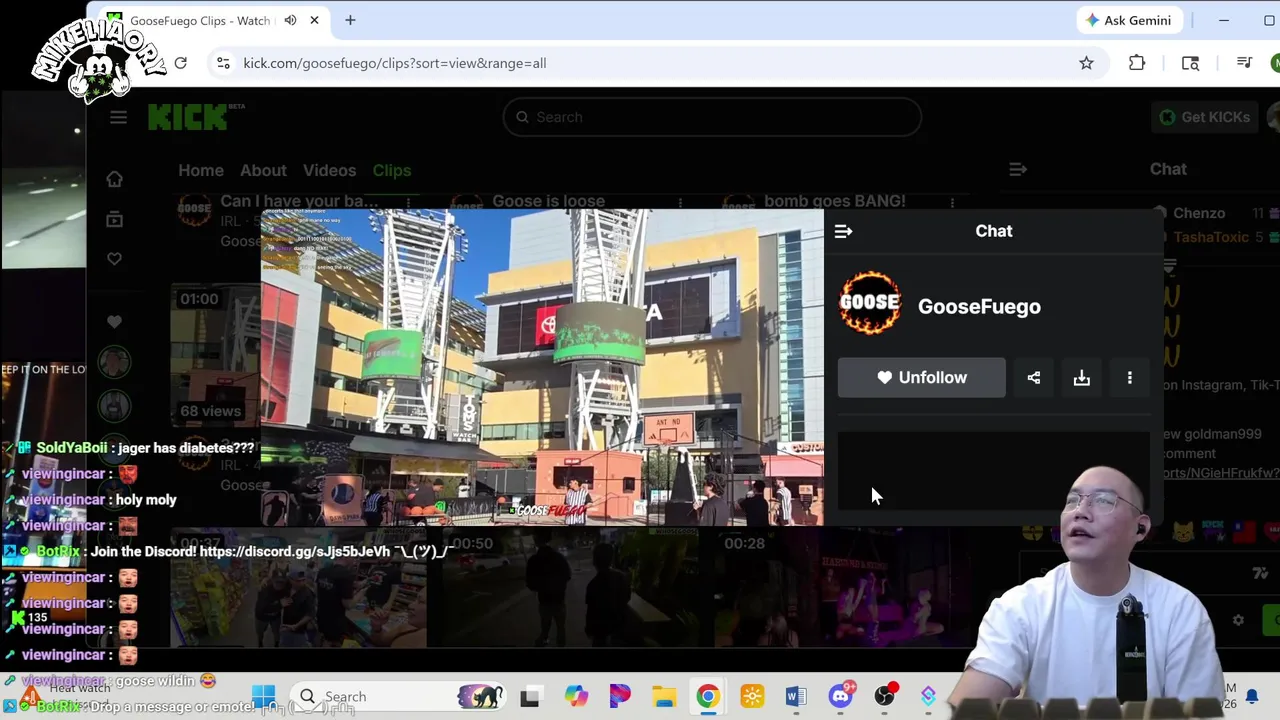Screen dimensions: 1280x720
Task: Click the Ask Gemini button
Action: tap(1129, 20)
